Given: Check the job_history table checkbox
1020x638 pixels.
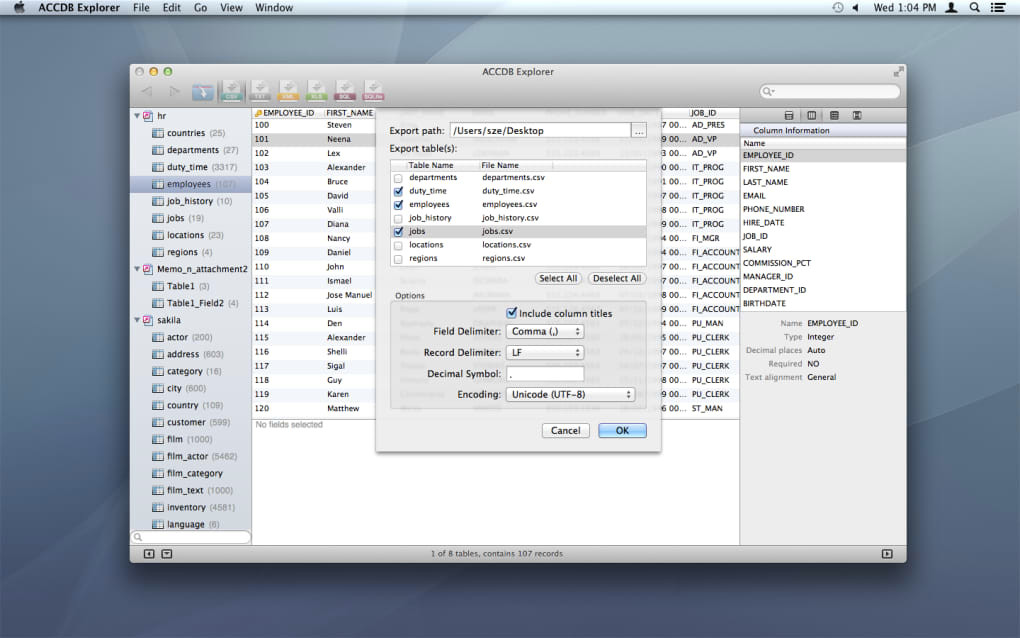Looking at the screenshot, I should (398, 219).
